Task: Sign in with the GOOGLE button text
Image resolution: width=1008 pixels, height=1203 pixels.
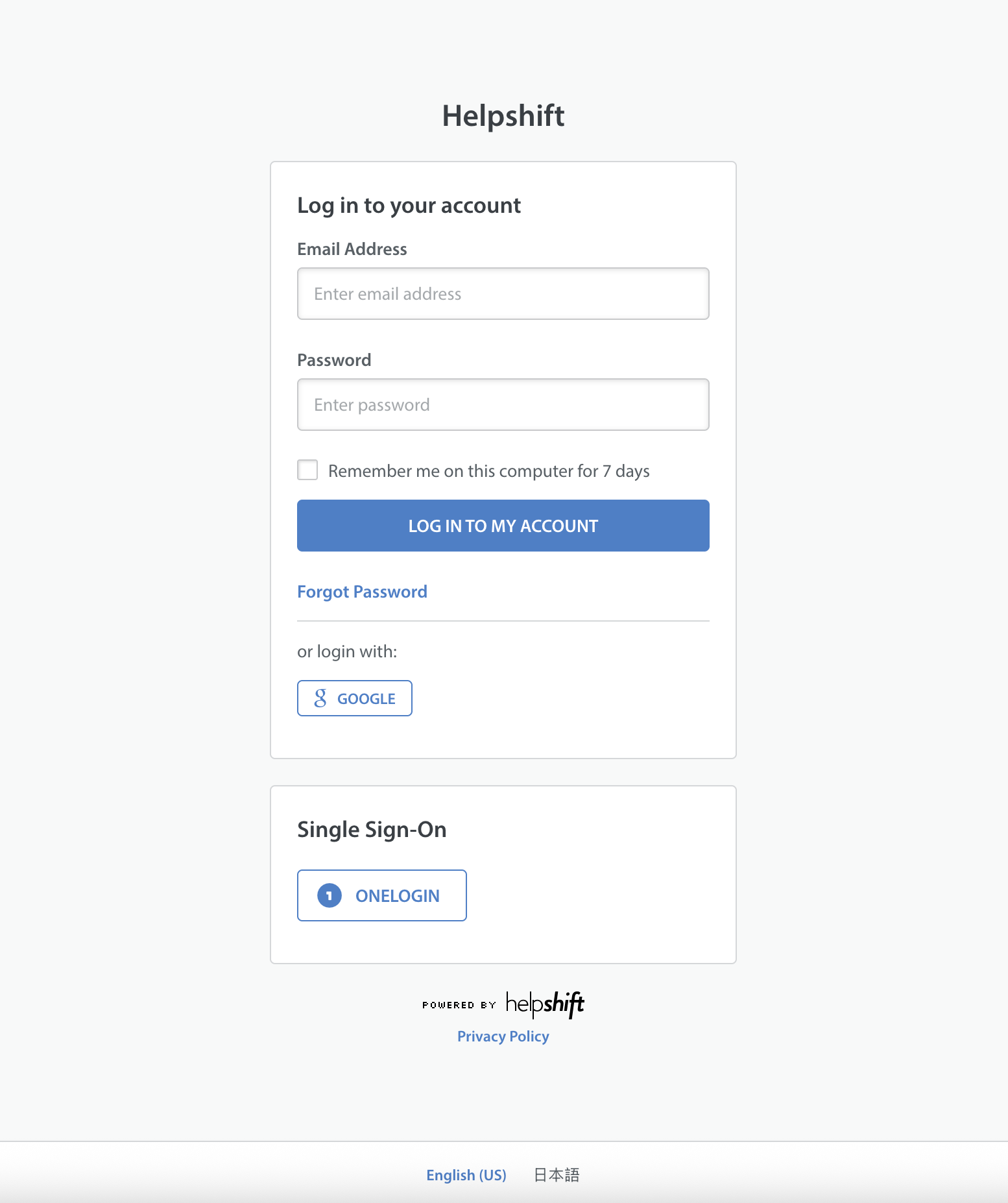Action: pos(366,699)
